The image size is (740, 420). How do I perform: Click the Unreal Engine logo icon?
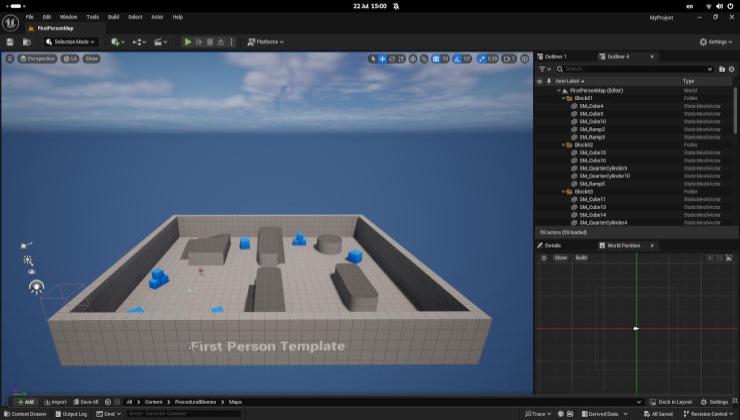[11, 17]
